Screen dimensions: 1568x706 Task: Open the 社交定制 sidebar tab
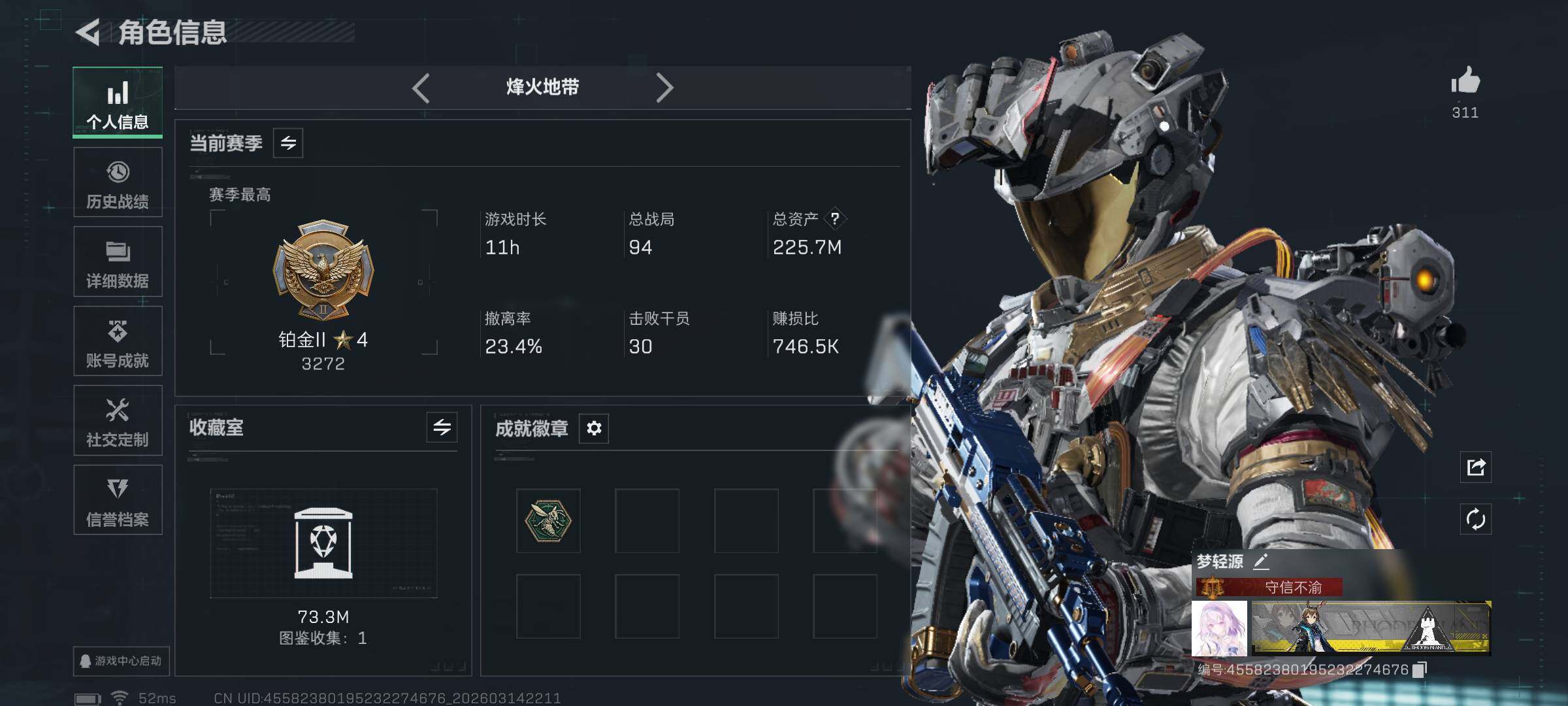pyautogui.click(x=118, y=420)
